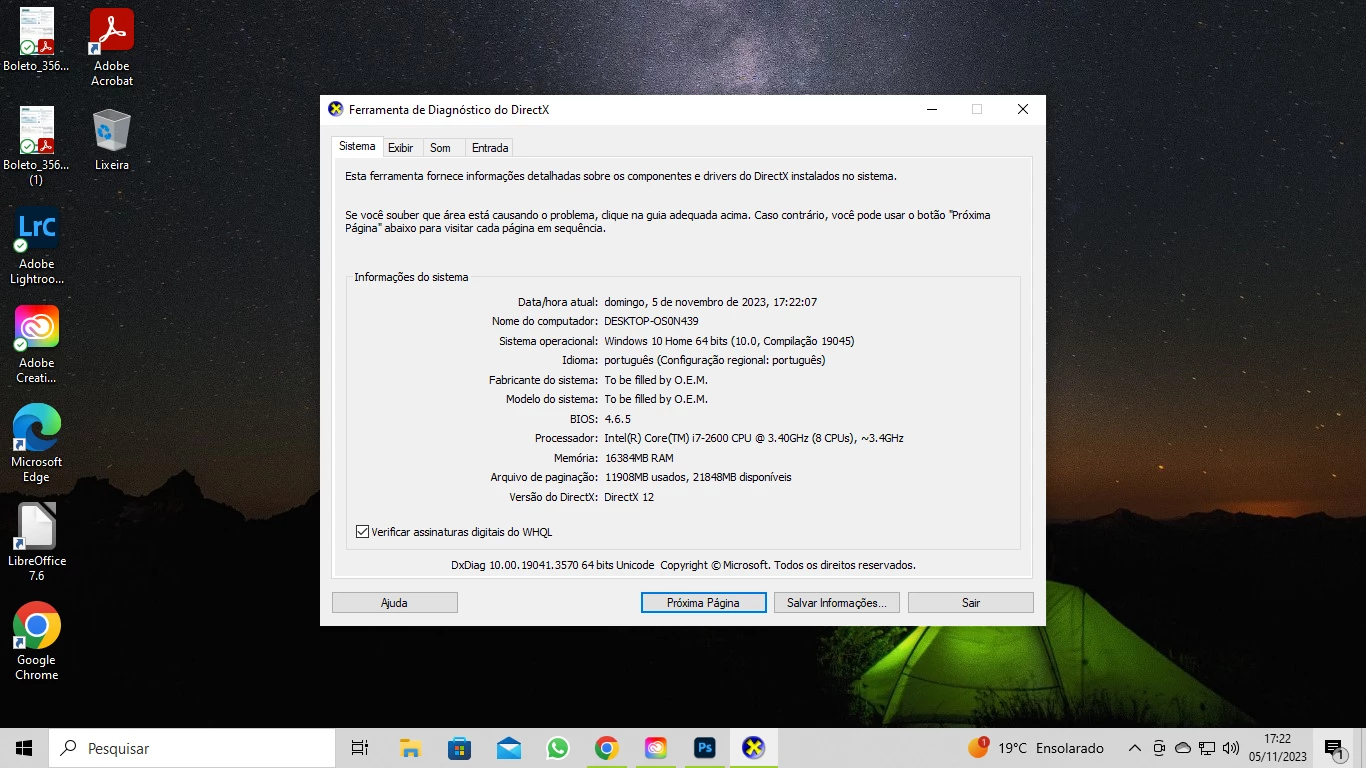Screen dimensions: 1366x768
Task: Open File Explorer from the taskbar
Action: pos(410,748)
